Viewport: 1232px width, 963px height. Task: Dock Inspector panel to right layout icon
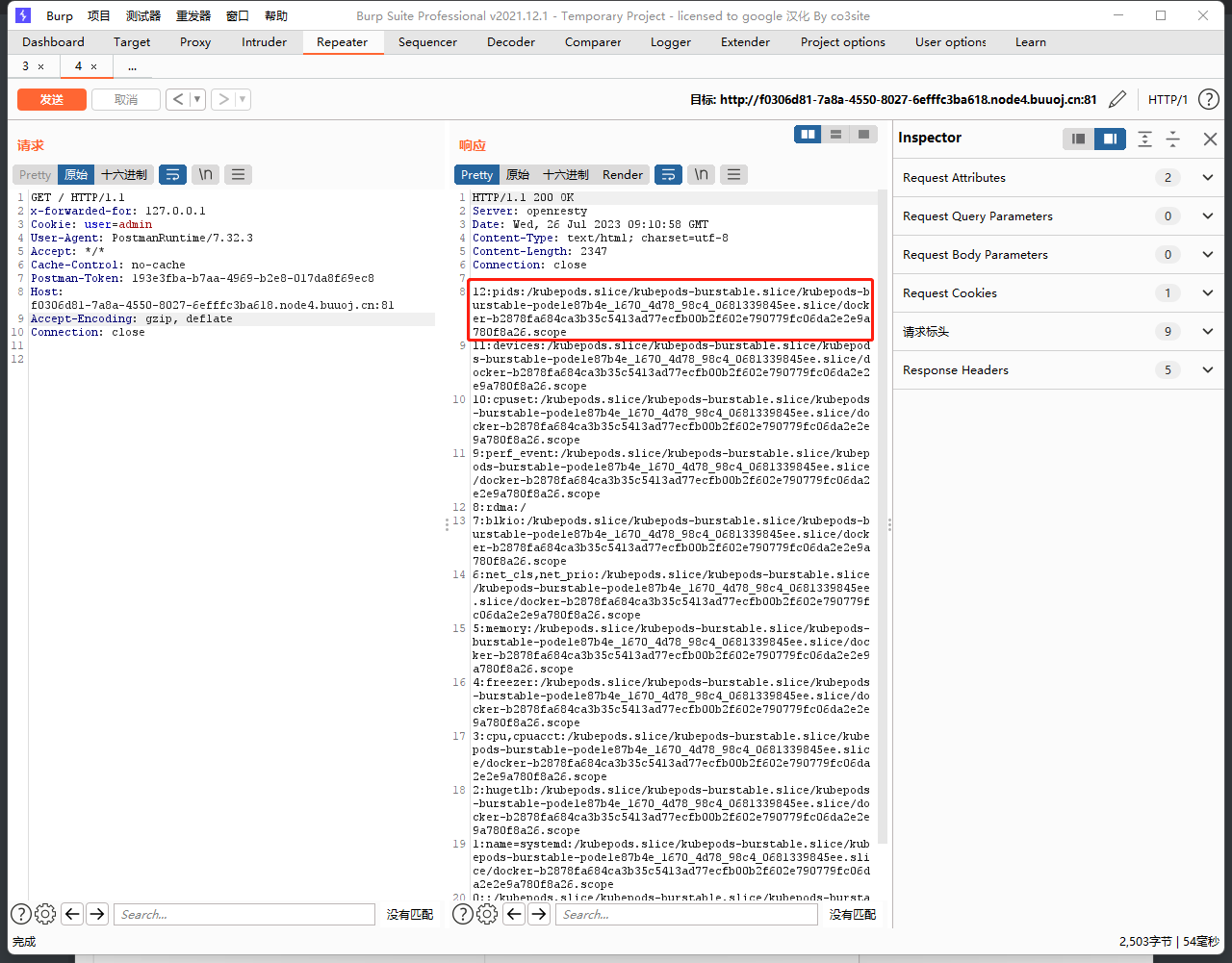[1110, 139]
